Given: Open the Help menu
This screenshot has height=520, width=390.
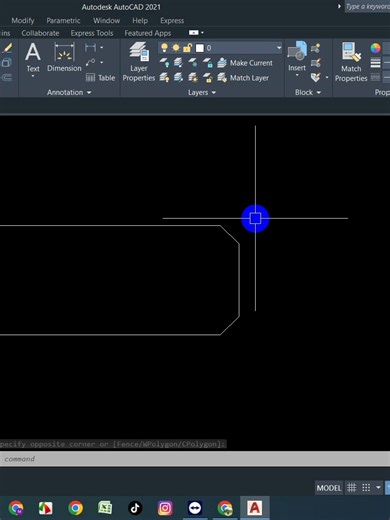Looking at the screenshot, I should 140,21.
